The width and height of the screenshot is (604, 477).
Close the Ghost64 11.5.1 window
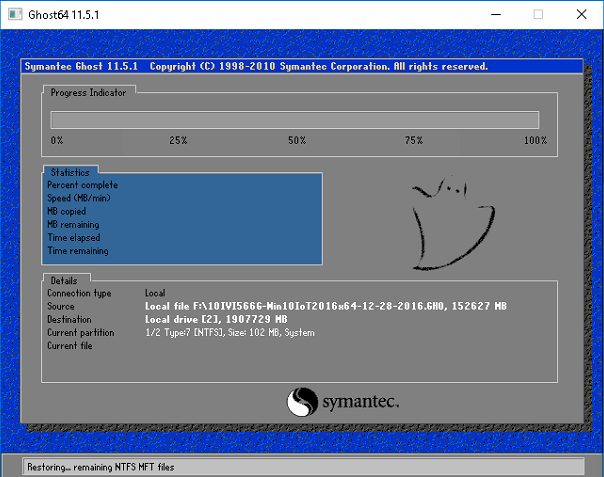tap(582, 15)
